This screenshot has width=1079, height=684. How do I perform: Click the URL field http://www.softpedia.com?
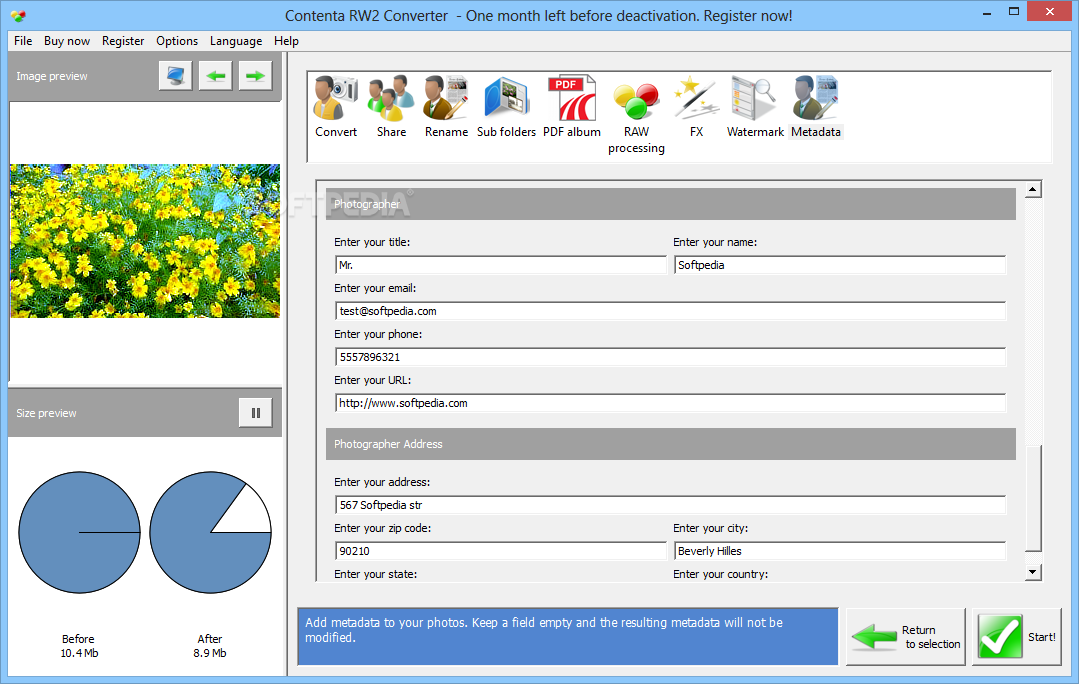point(670,403)
